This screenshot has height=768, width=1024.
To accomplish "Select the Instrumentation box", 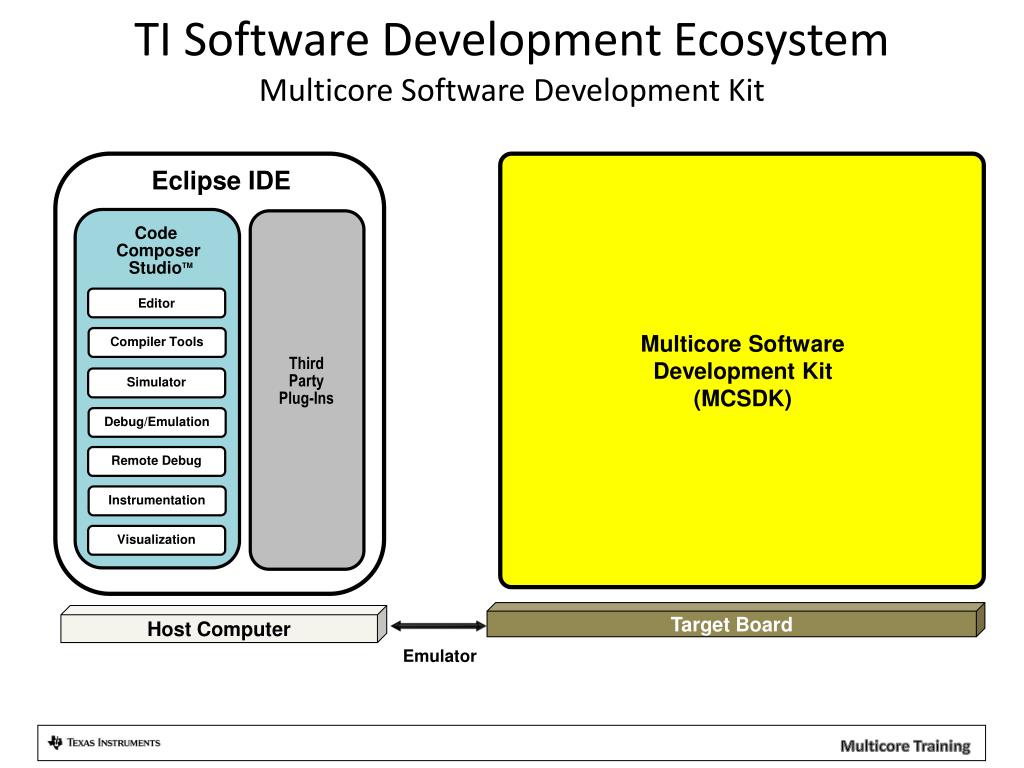I will point(157,500).
